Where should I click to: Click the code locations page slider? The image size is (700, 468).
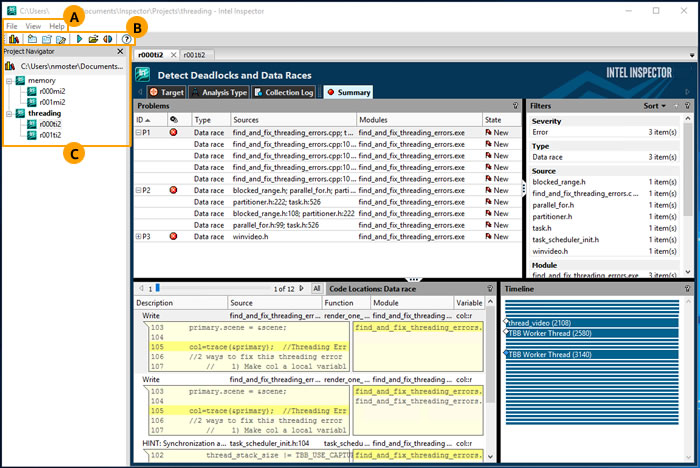pyautogui.click(x=156, y=288)
